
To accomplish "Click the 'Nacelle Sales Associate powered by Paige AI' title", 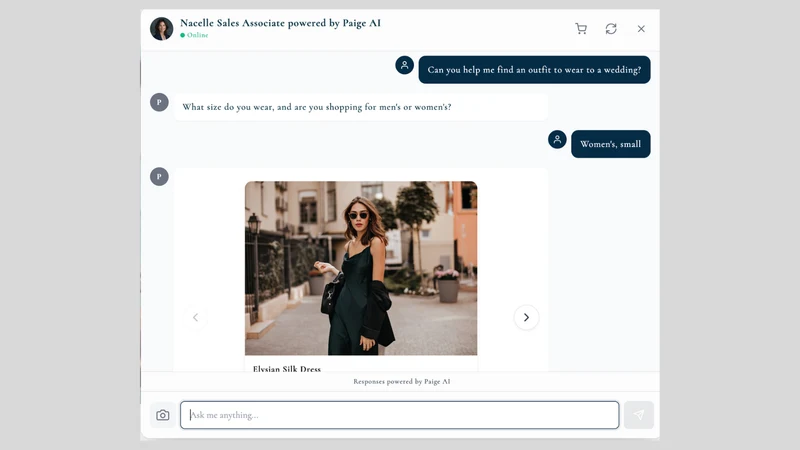I will tap(280, 23).
